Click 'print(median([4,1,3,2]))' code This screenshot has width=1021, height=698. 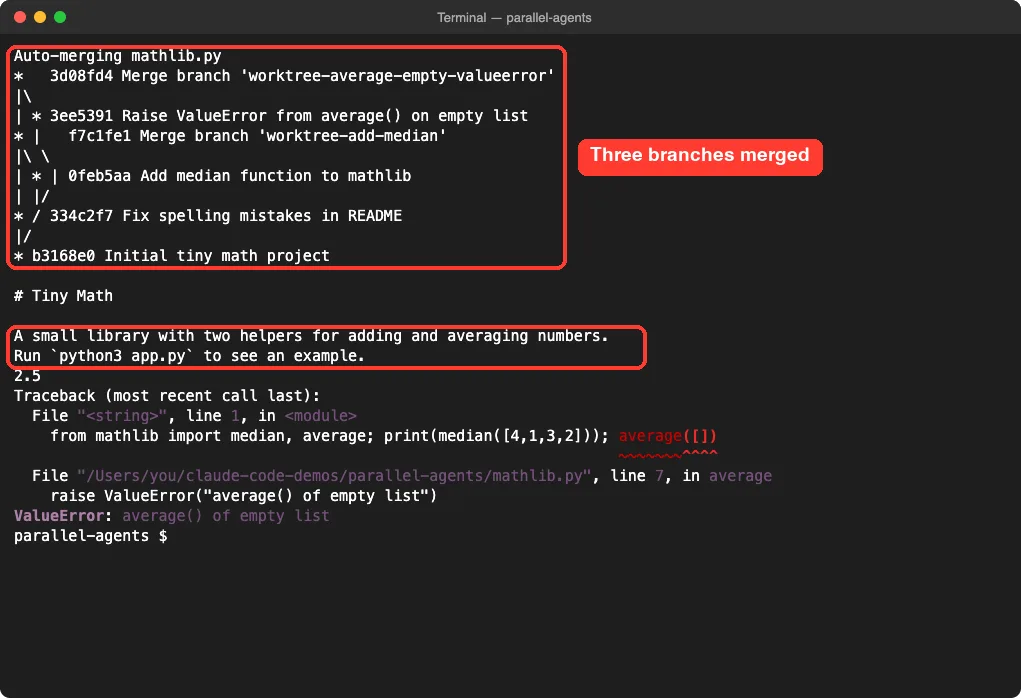(x=496, y=436)
